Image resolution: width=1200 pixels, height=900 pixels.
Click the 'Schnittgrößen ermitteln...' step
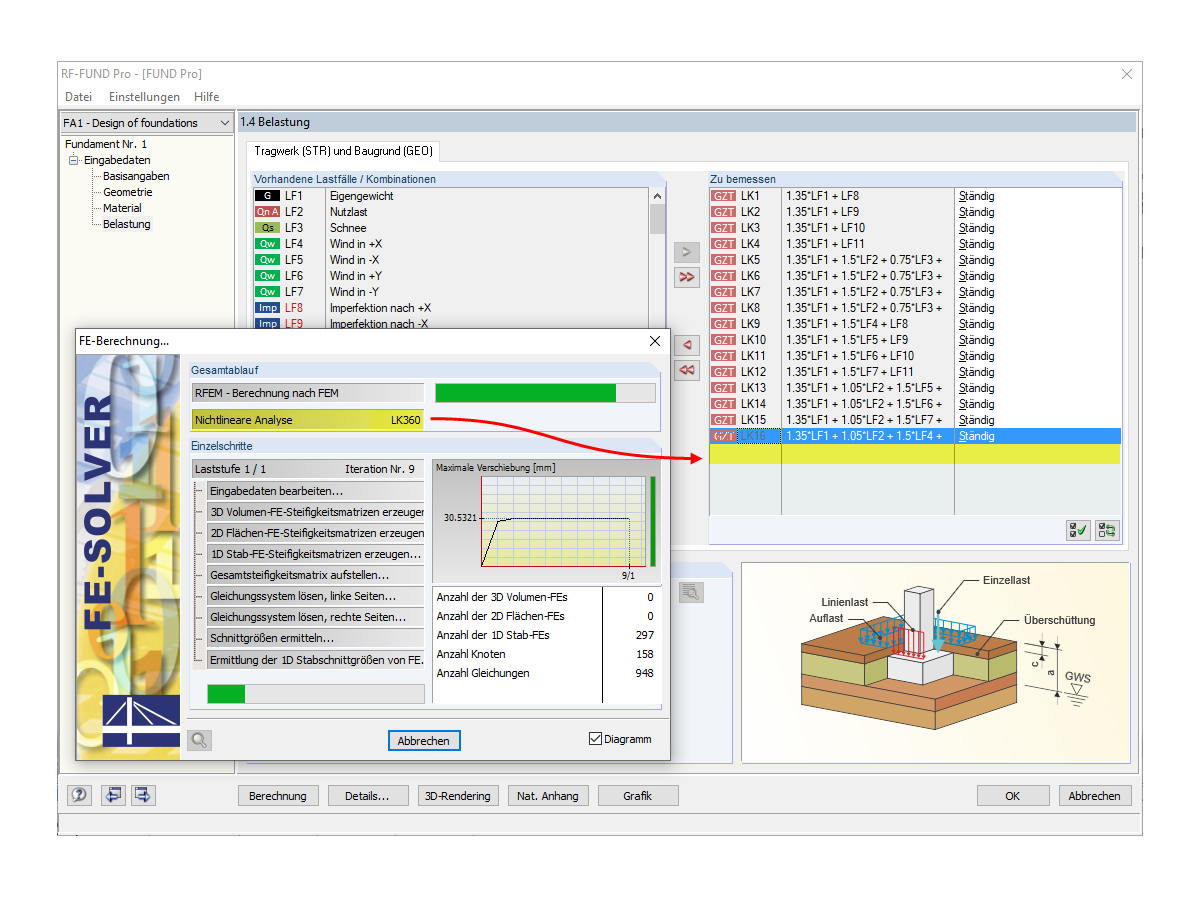(x=315, y=638)
